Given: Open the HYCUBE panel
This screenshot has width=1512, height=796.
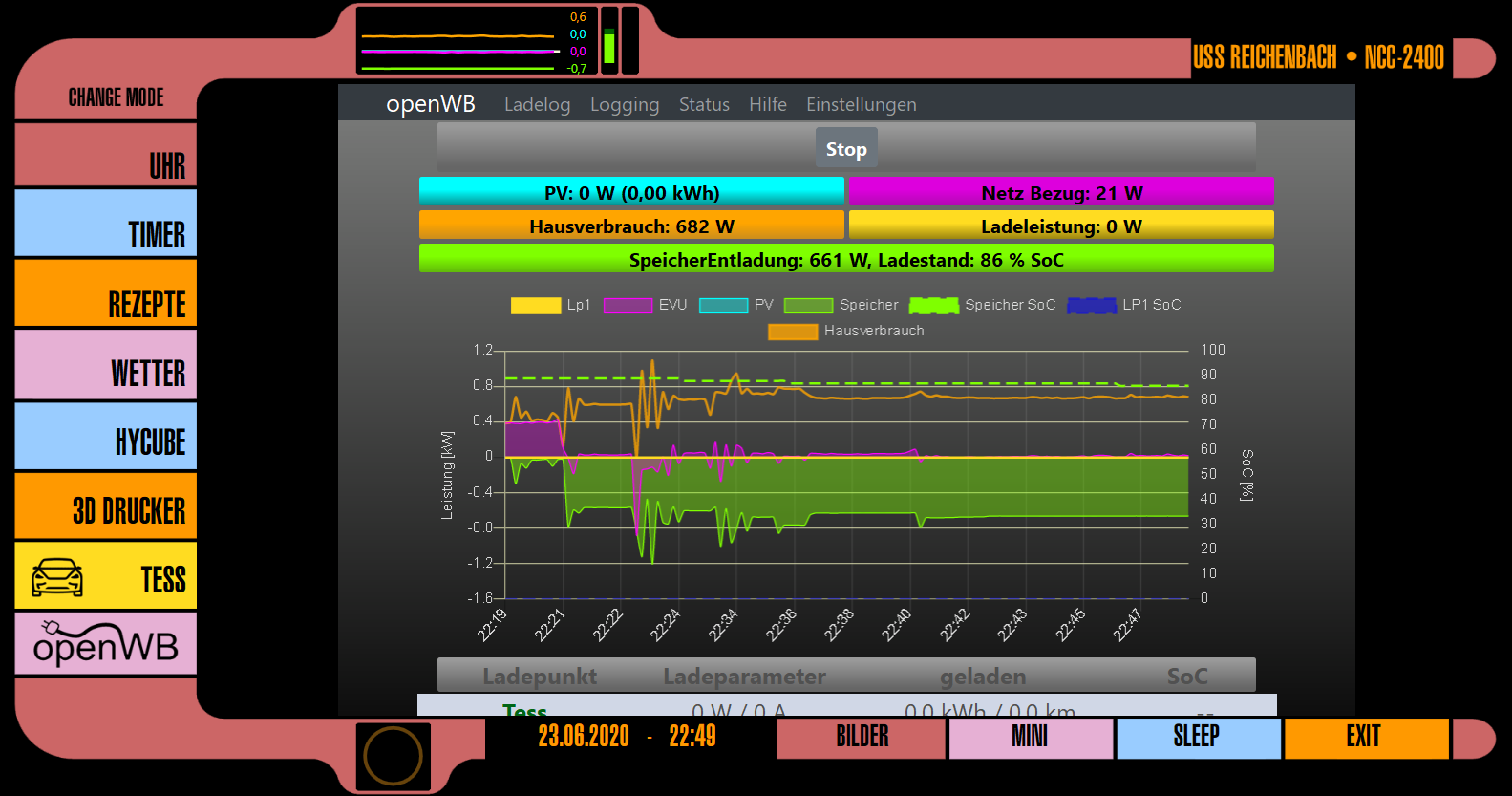Looking at the screenshot, I should (x=106, y=437).
